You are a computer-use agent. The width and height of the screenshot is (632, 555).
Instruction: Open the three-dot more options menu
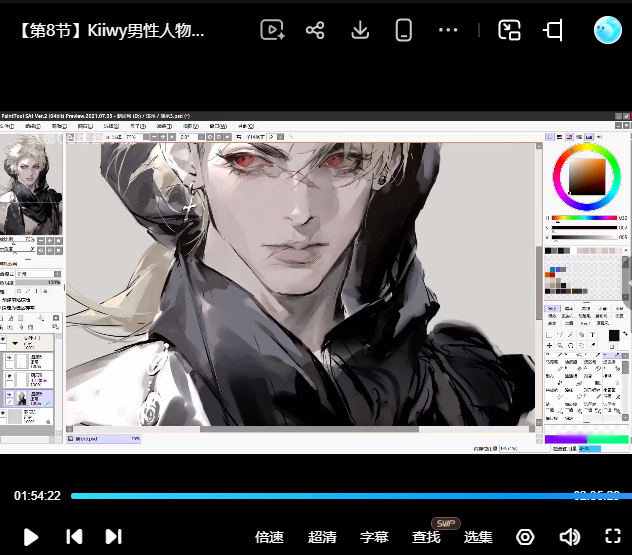click(x=448, y=30)
